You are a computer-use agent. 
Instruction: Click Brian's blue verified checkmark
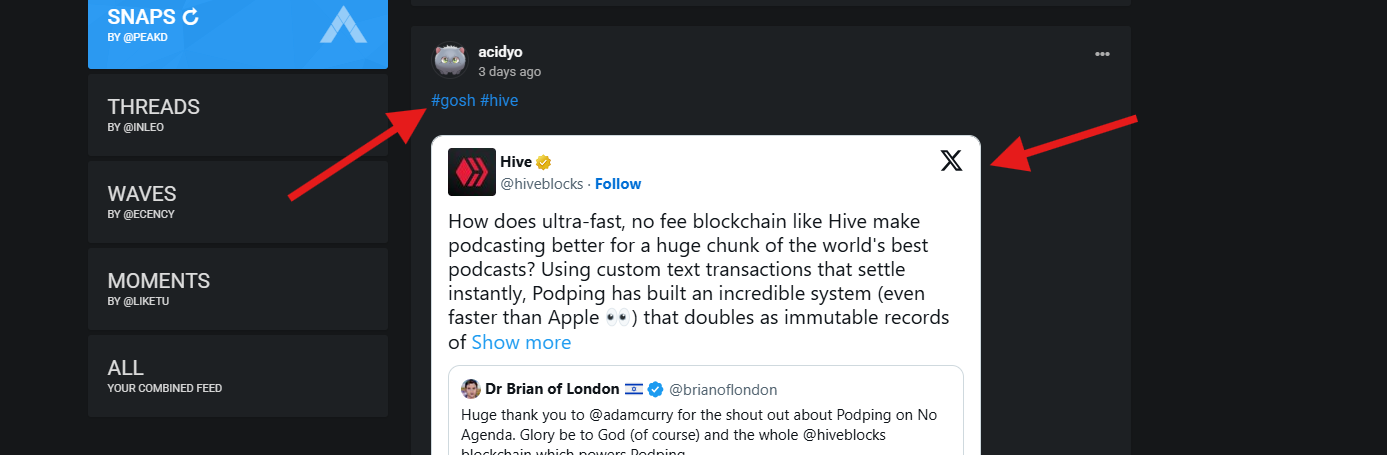coord(656,389)
